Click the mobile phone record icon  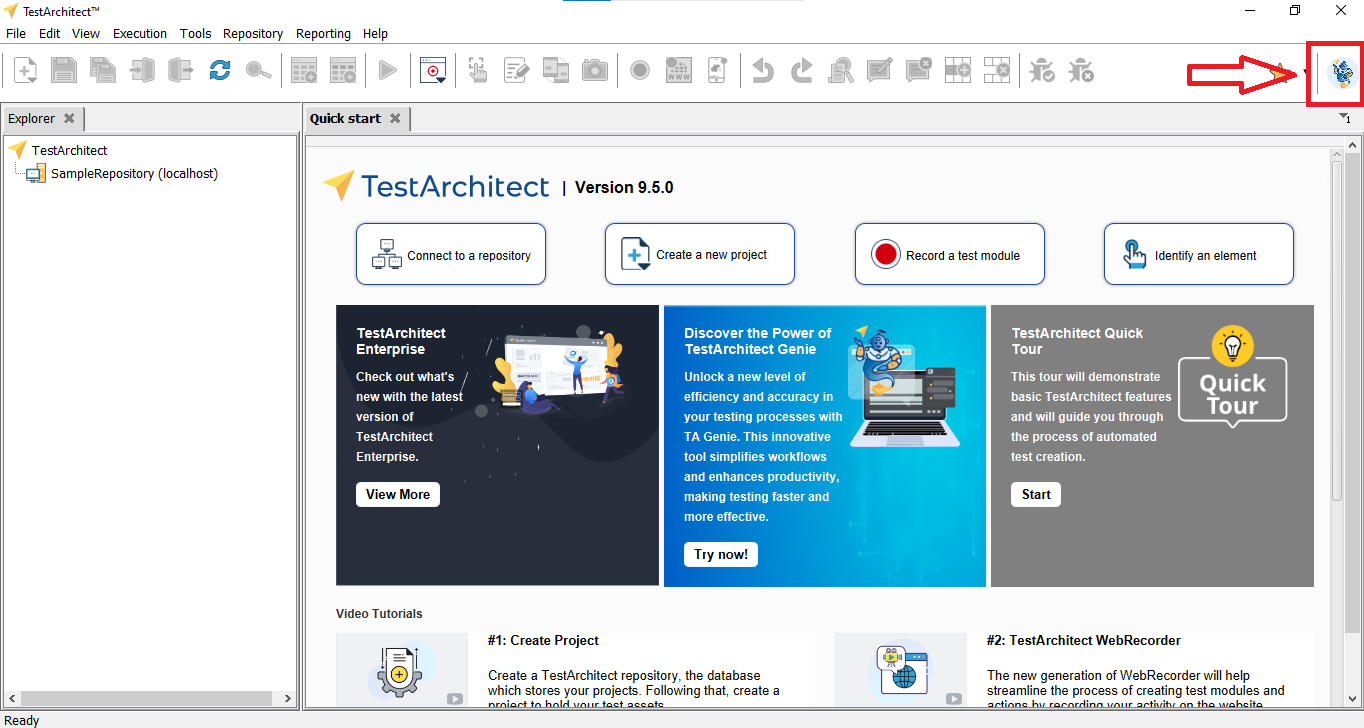(717, 70)
